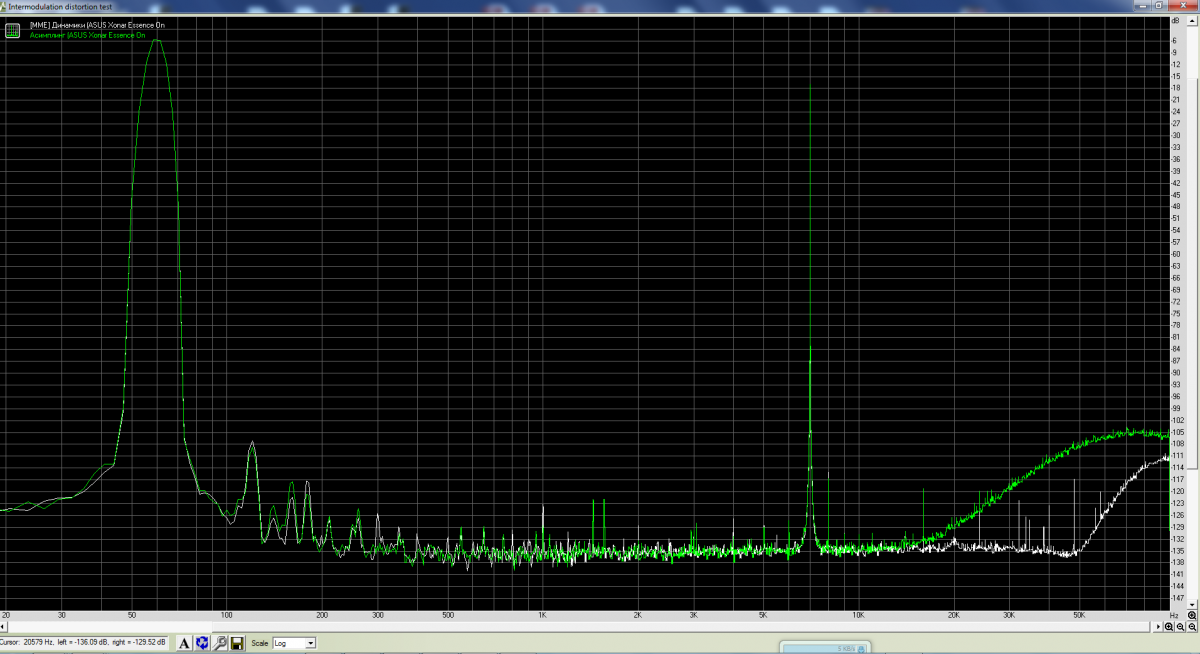Viewport: 1200px width, 654px height.
Task: Zoom in on the frequency axis
Action: click(1169, 627)
